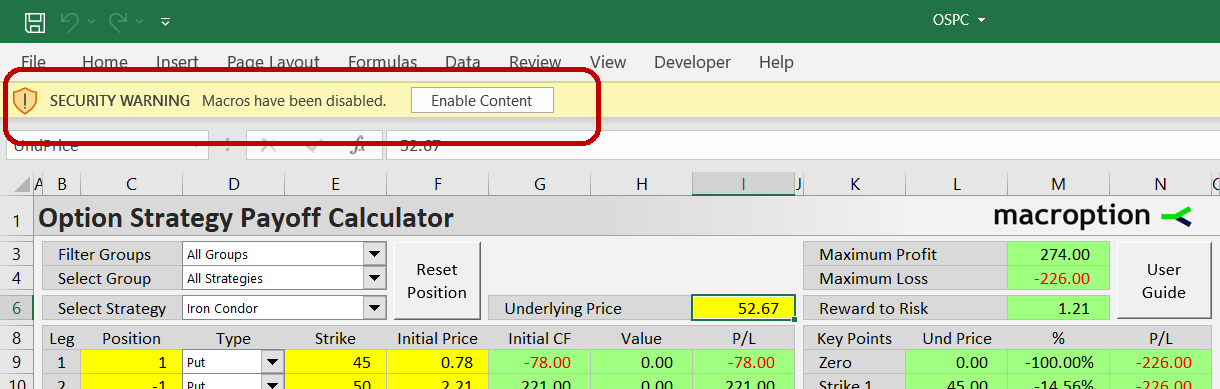Image resolution: width=1220 pixels, height=389 pixels.
Task: Open the Select Group dropdown arrow
Action: (375, 278)
